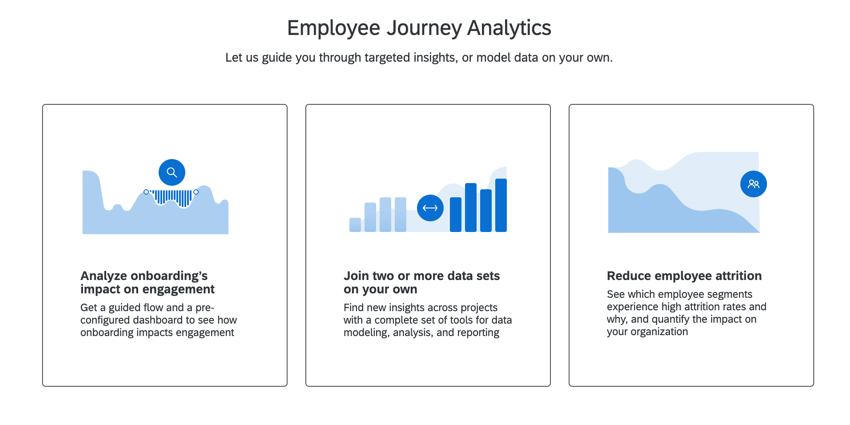Screen dimensions: 850x425
Task: Choose the "Reduce employee attrition" heading
Action: point(684,276)
